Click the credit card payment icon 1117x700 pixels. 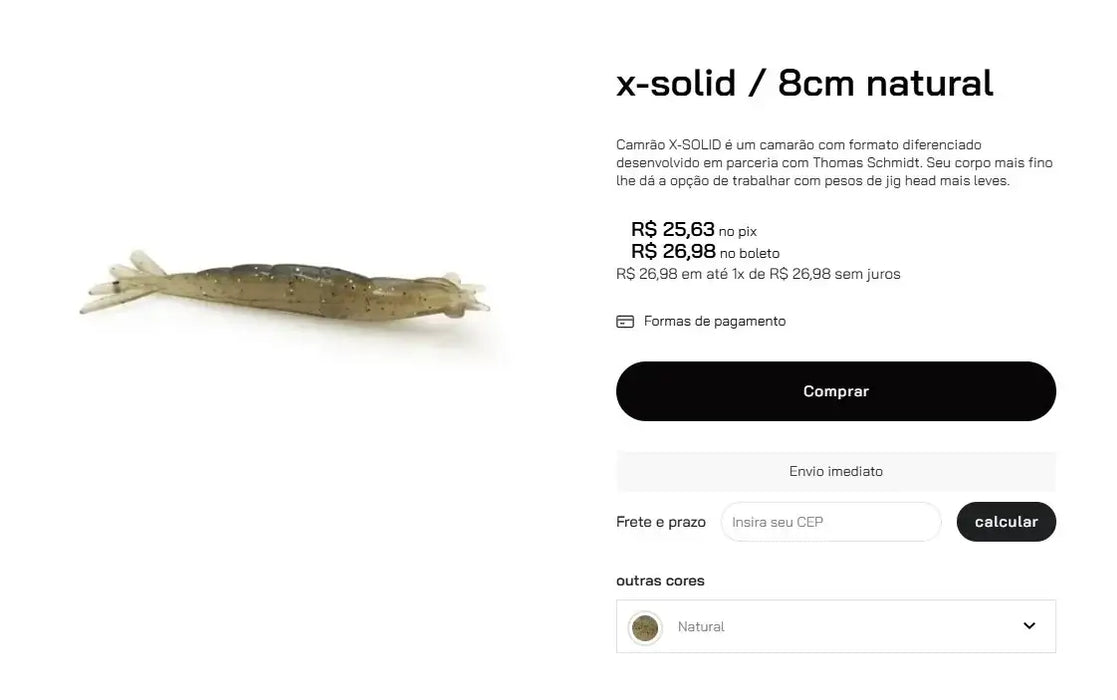[x=625, y=322]
